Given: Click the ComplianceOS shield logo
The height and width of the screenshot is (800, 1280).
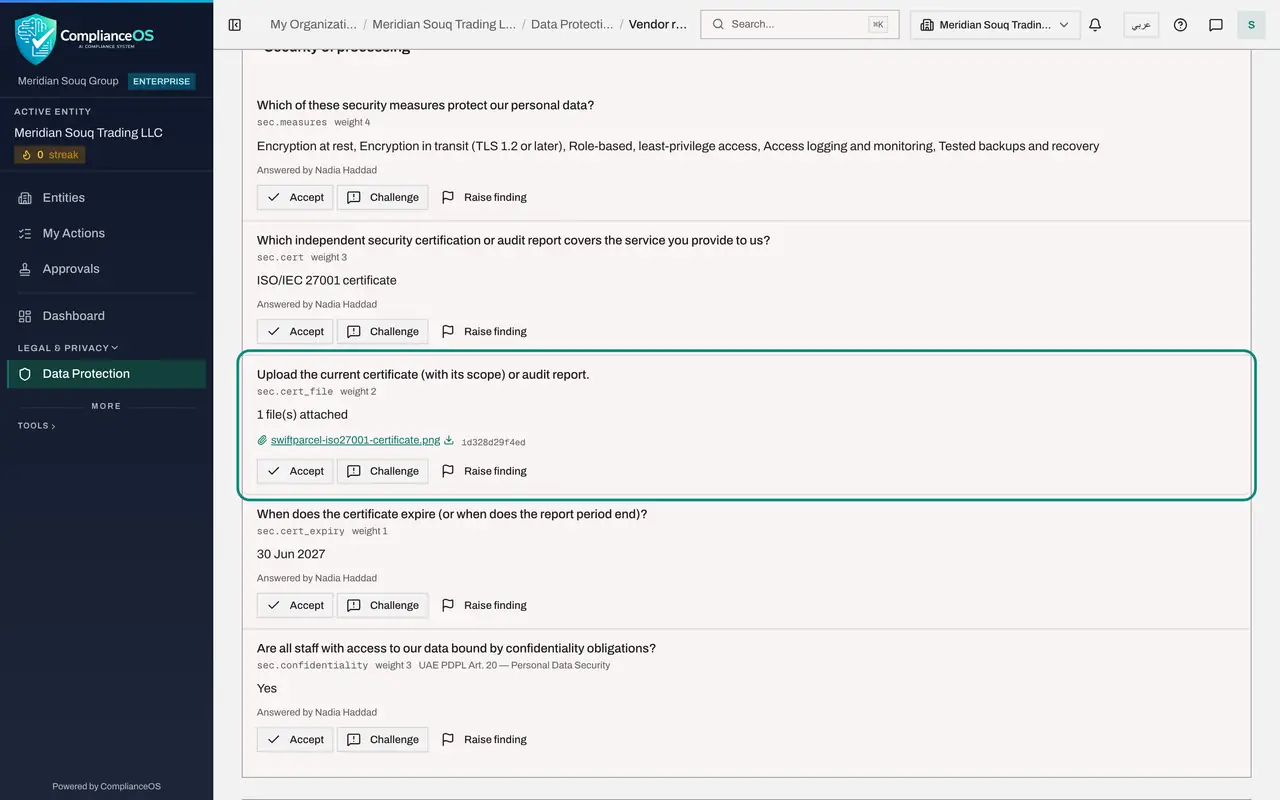Looking at the screenshot, I should [x=36, y=38].
